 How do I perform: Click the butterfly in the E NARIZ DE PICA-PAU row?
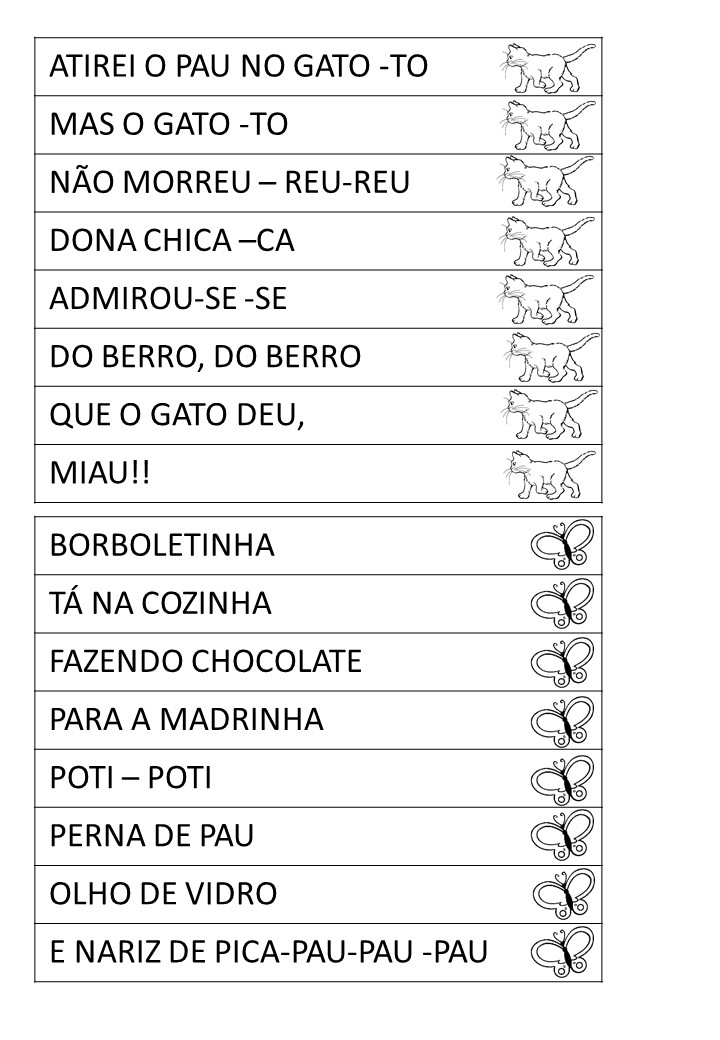[x=562, y=952]
